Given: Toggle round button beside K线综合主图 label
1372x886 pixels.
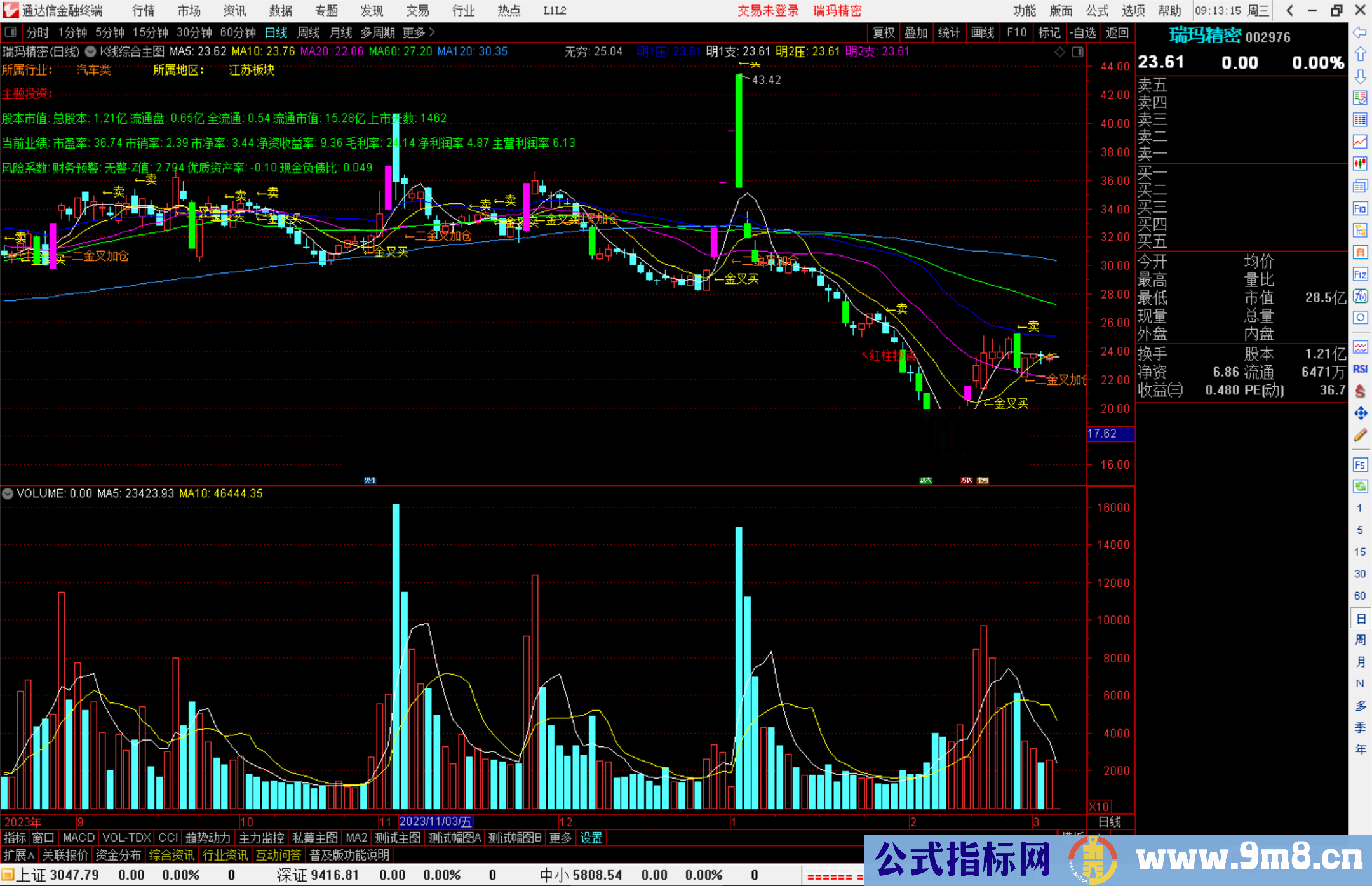Looking at the screenshot, I should [91, 51].
